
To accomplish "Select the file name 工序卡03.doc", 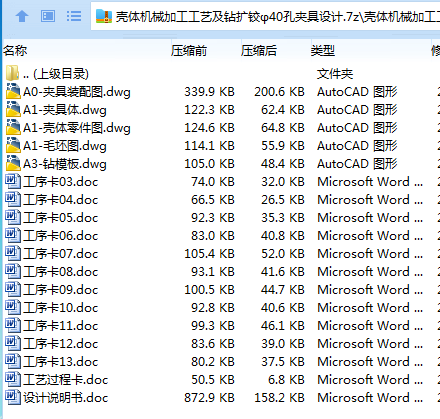I will point(61,182).
